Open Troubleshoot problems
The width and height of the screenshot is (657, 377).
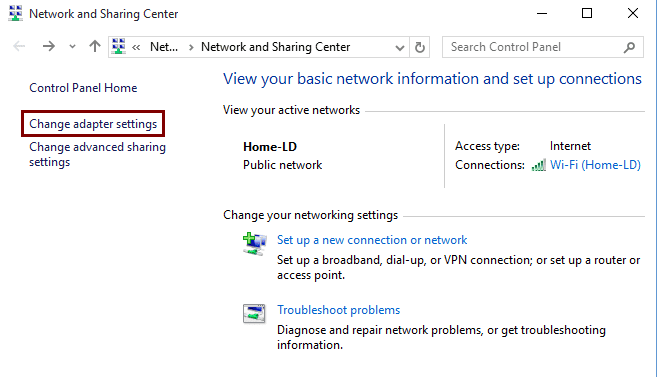click(339, 310)
